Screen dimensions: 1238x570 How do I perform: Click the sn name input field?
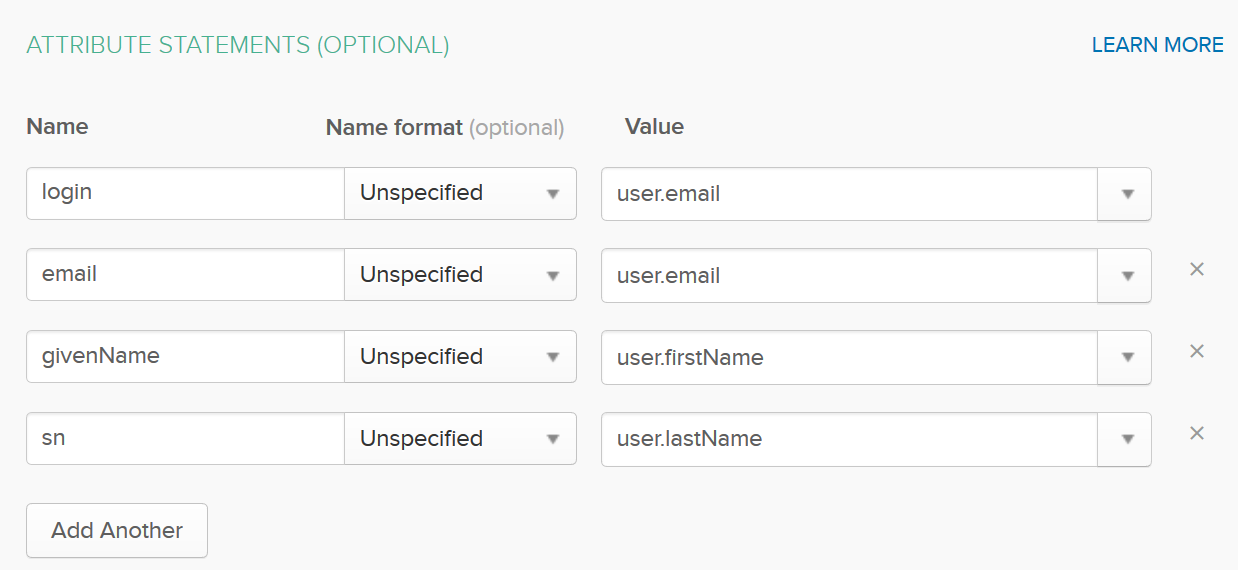[x=185, y=439]
